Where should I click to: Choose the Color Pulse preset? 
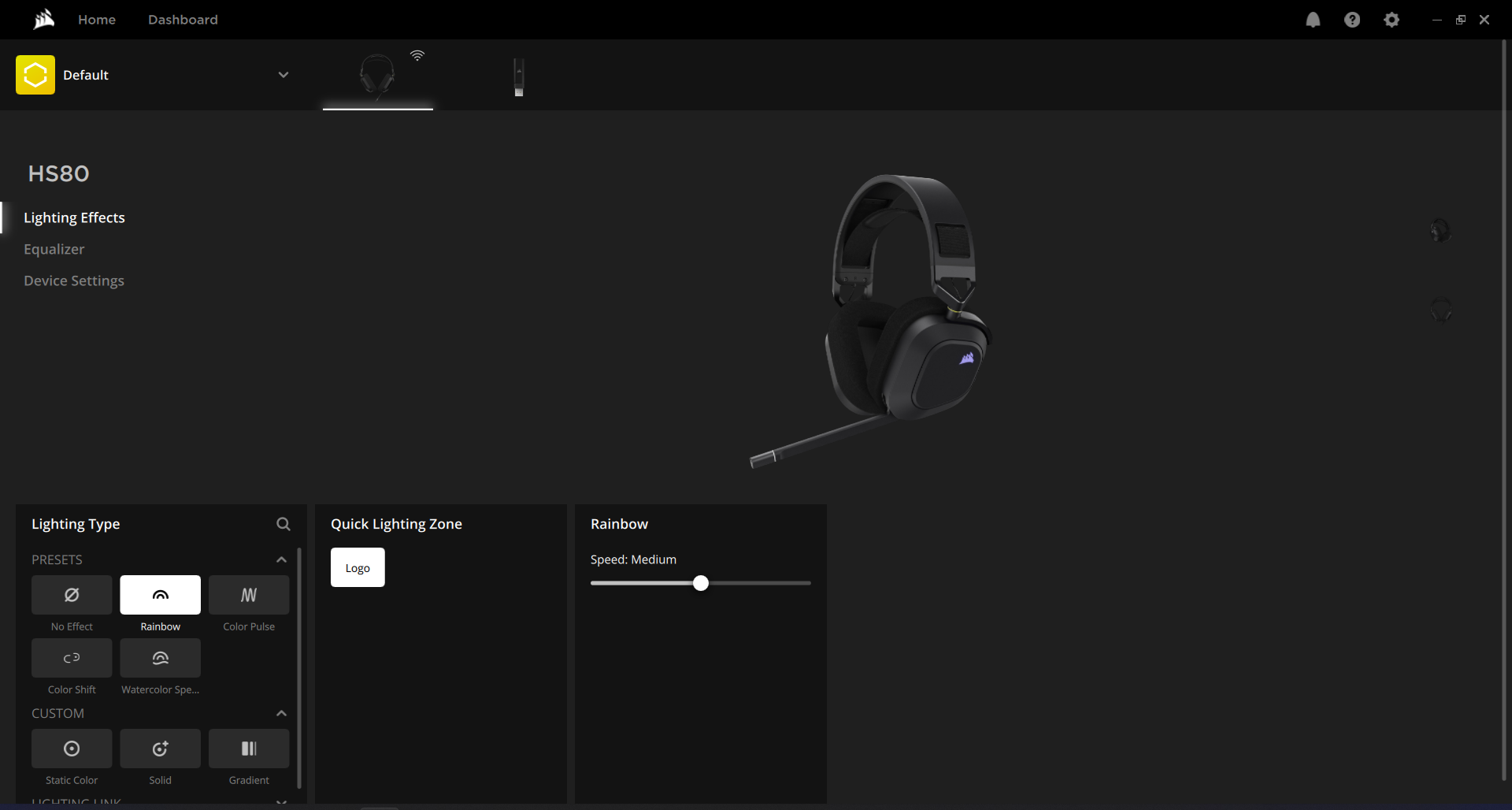(x=249, y=595)
